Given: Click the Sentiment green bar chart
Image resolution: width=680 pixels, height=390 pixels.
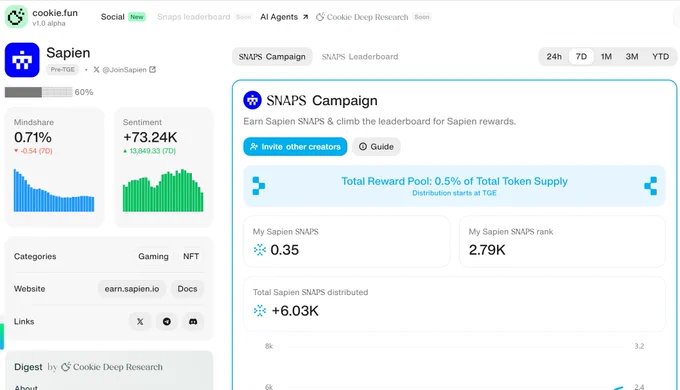Looking at the screenshot, I should [163, 190].
